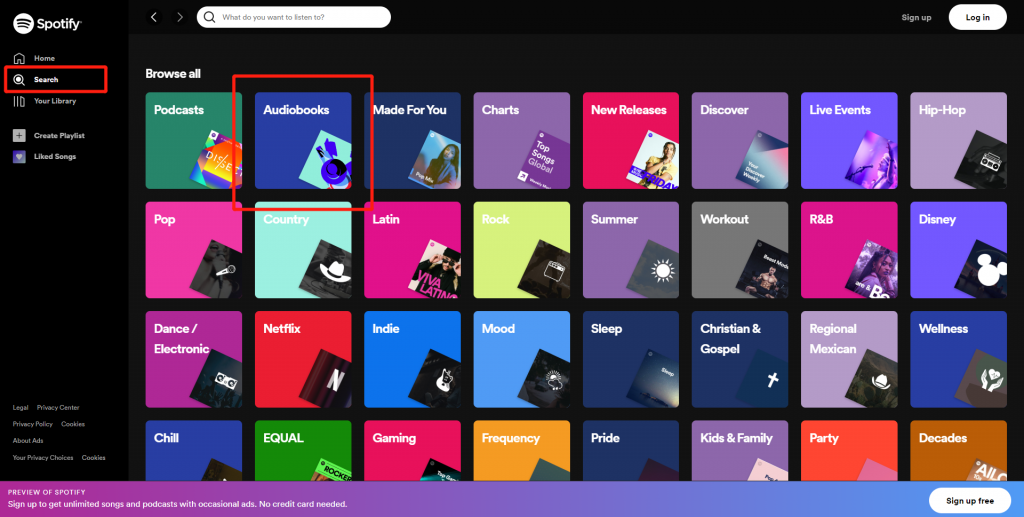1024x517 pixels.
Task: Click the Your Privacy Choices link
Action: click(43, 458)
